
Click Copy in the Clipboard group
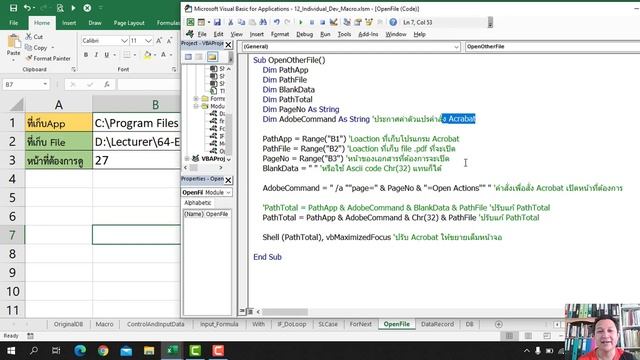(x=36, y=48)
